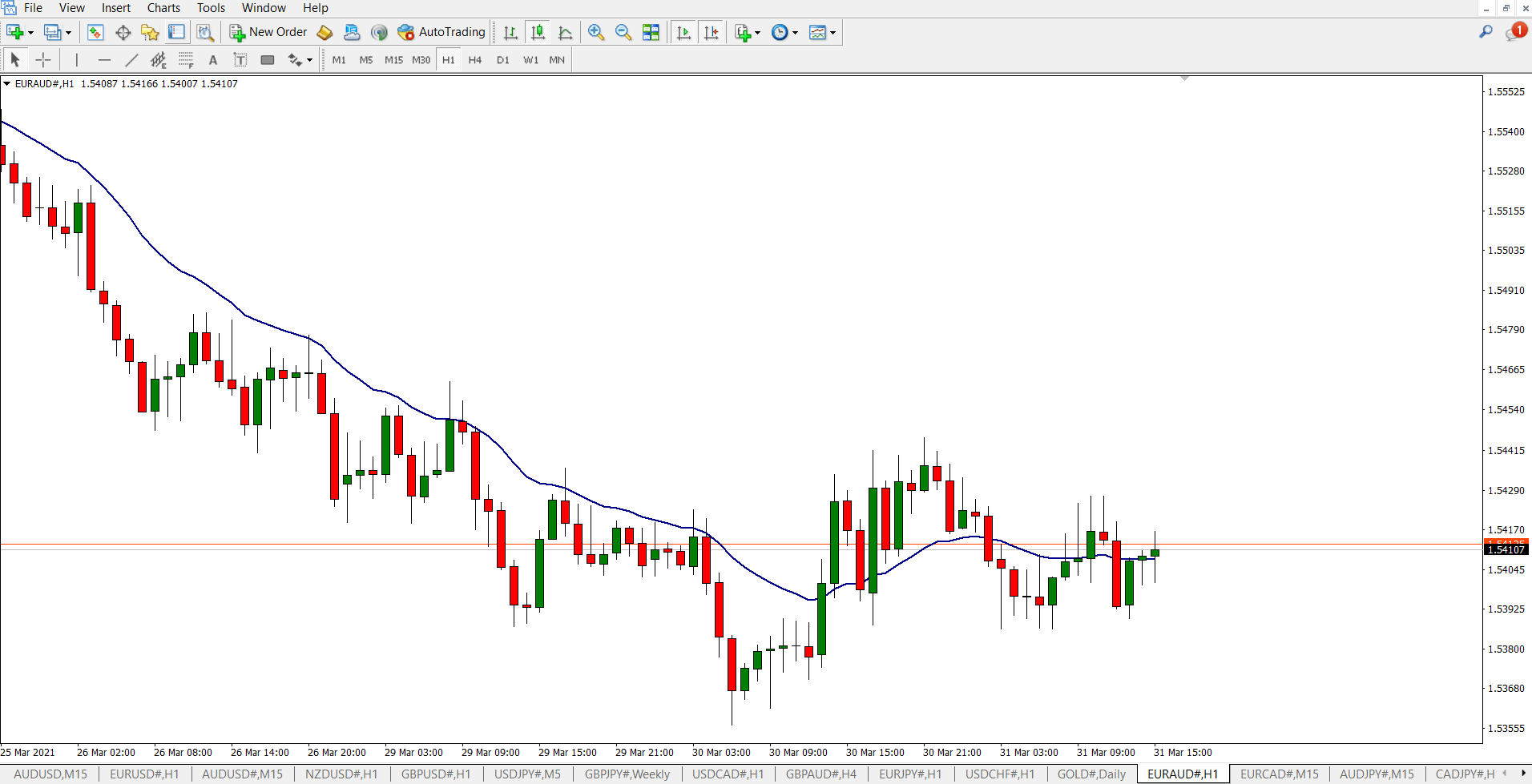Switch to the EURUSD#,H1 chart tab
The width and height of the screenshot is (1532, 784).
(x=144, y=774)
